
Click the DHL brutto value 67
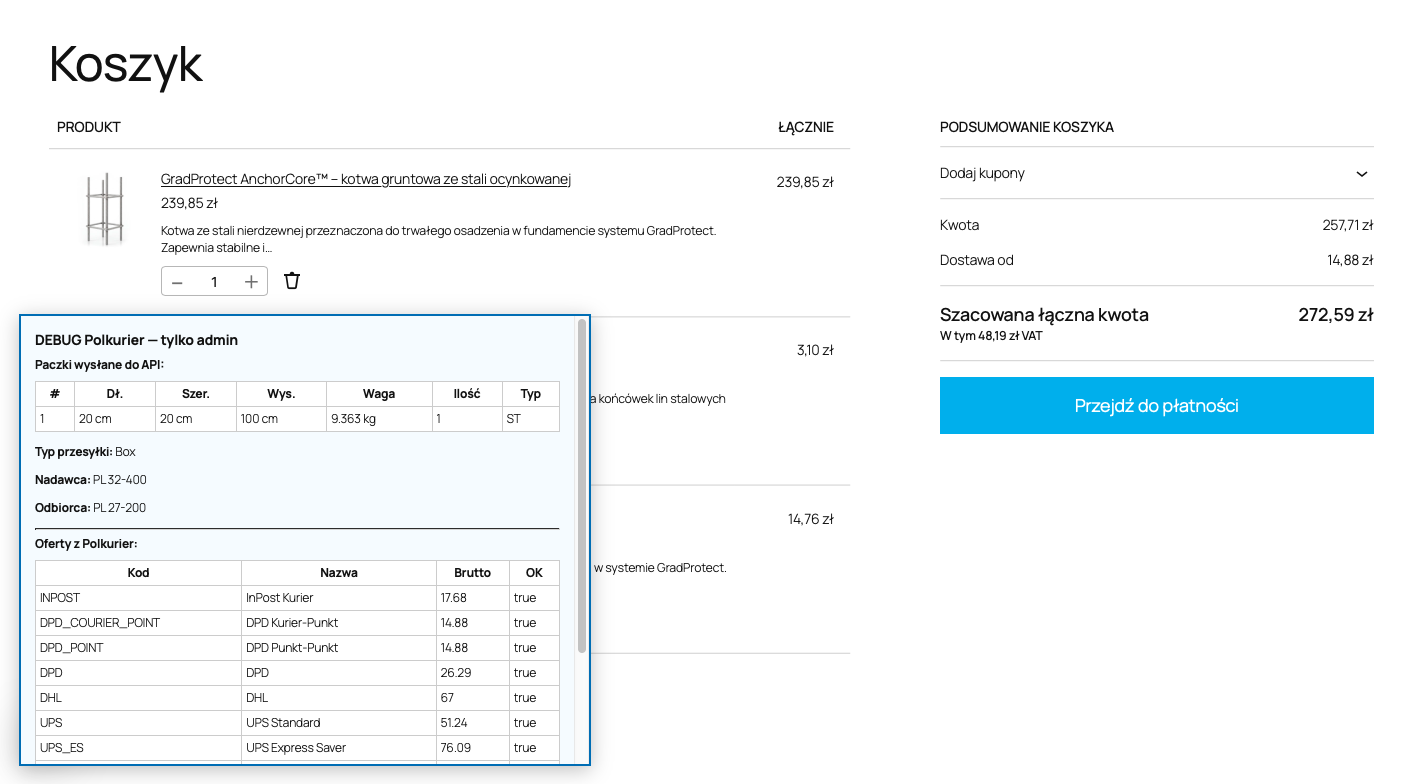pos(473,698)
